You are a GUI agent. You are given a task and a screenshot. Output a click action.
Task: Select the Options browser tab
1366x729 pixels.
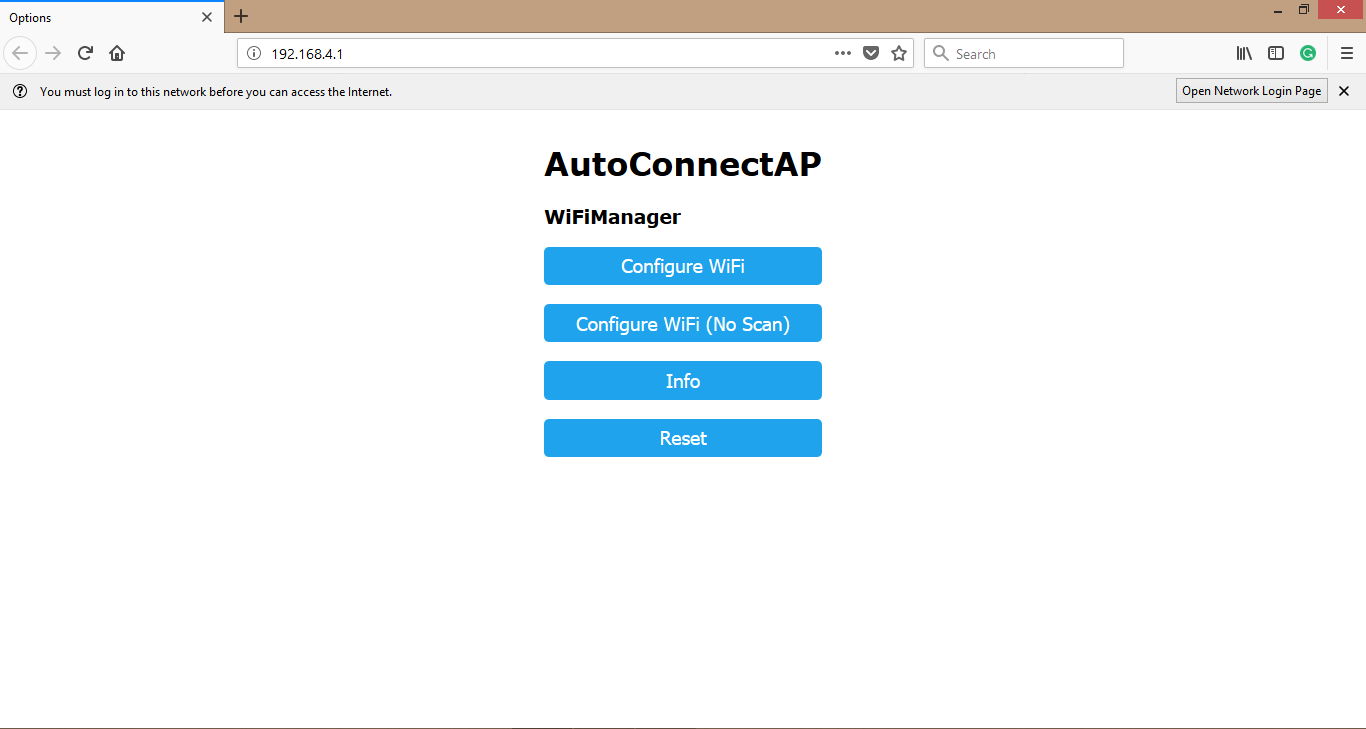(100, 17)
